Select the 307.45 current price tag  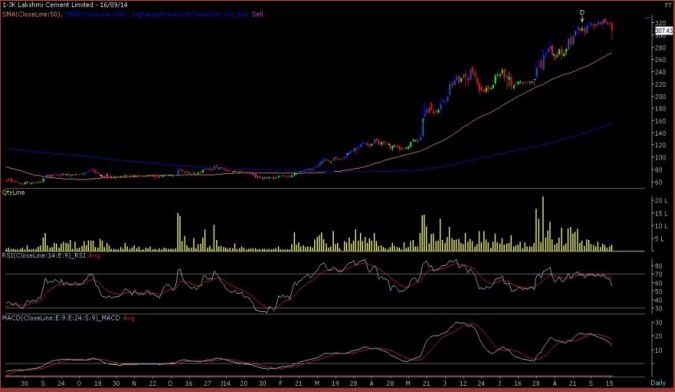pos(664,31)
